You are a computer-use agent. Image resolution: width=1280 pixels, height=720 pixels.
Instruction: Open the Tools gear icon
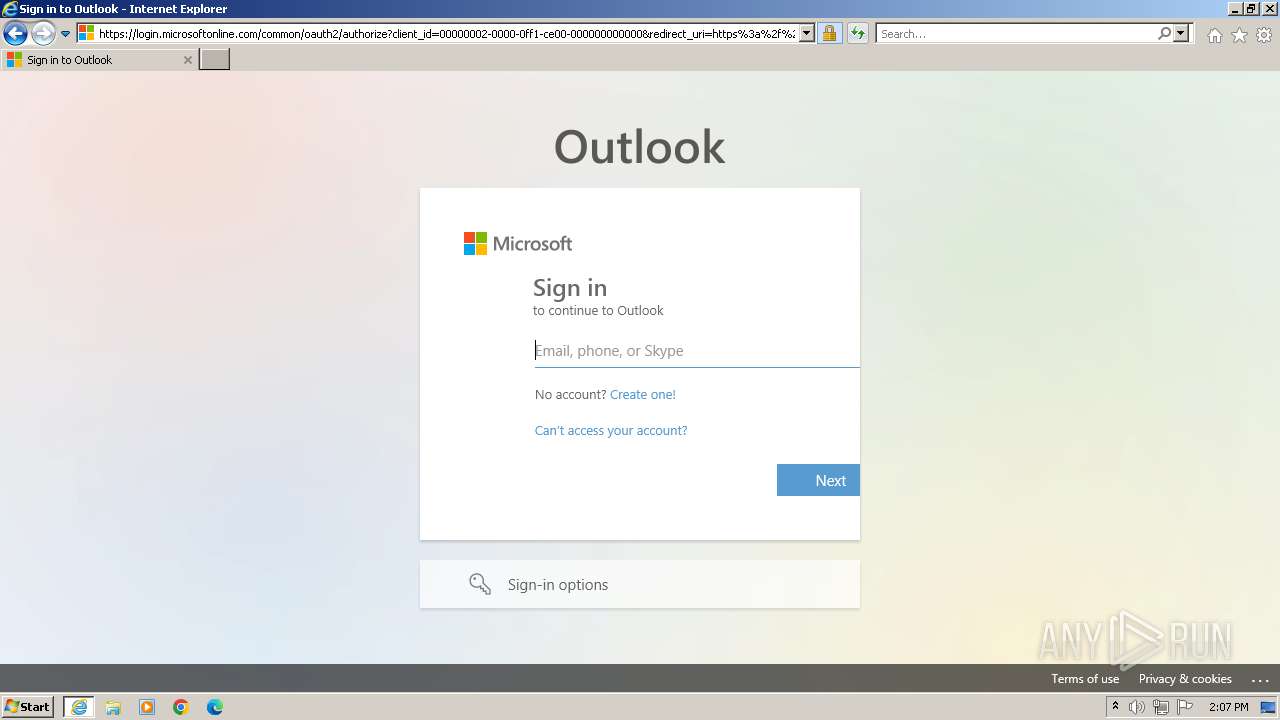tap(1264, 35)
